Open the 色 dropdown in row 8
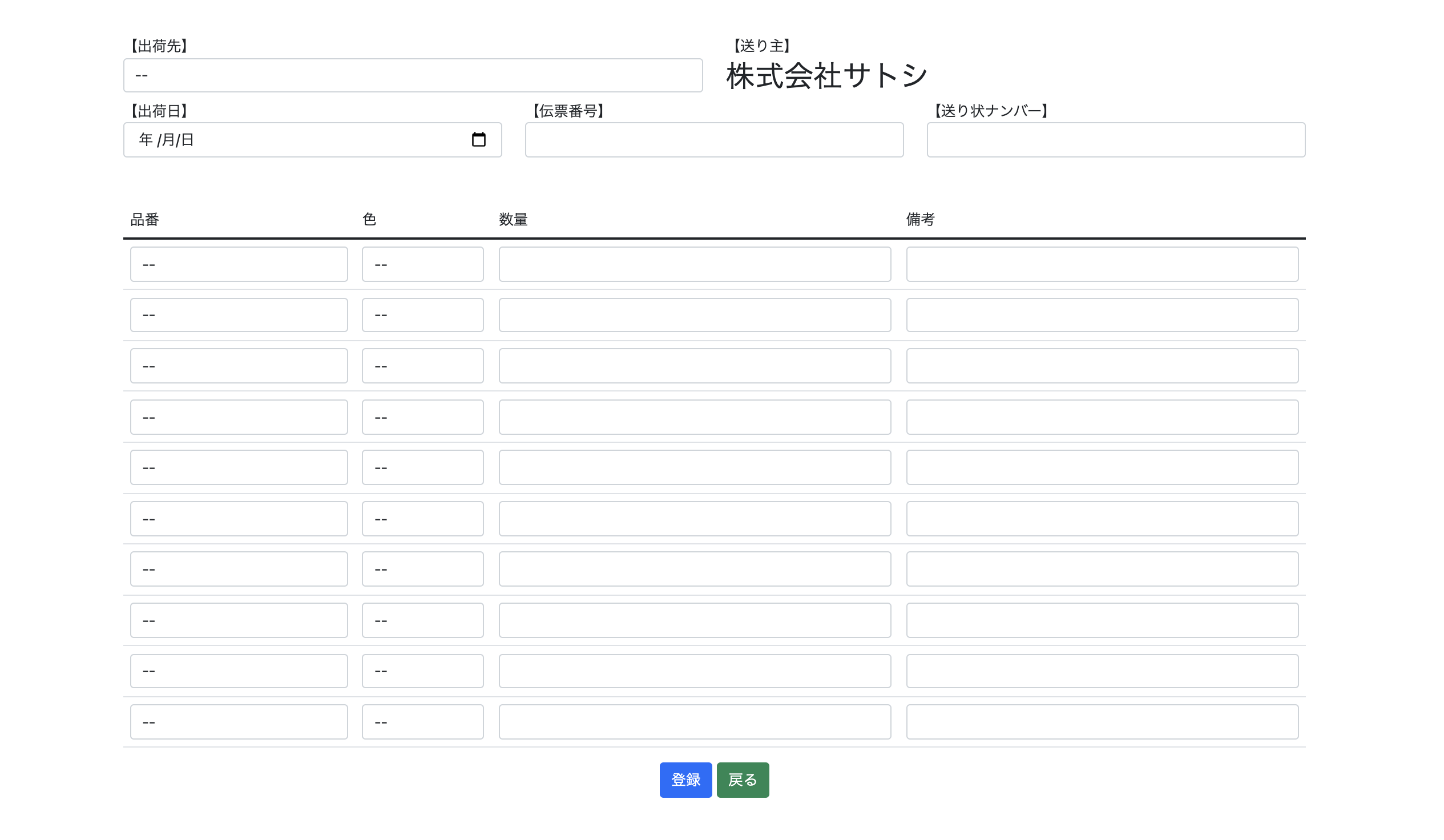This screenshot has width=1444, height=840. (422, 620)
